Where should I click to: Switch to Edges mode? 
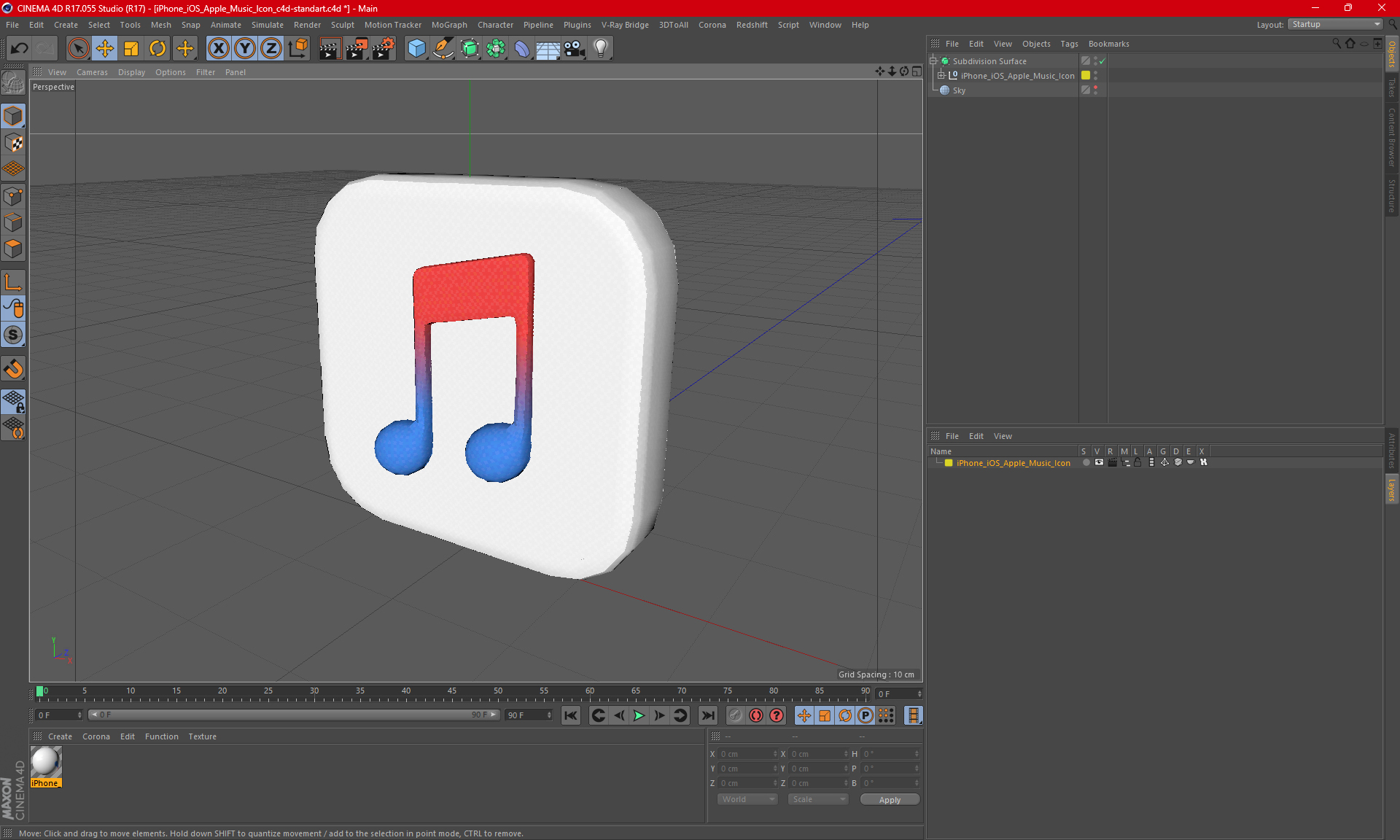(x=13, y=222)
